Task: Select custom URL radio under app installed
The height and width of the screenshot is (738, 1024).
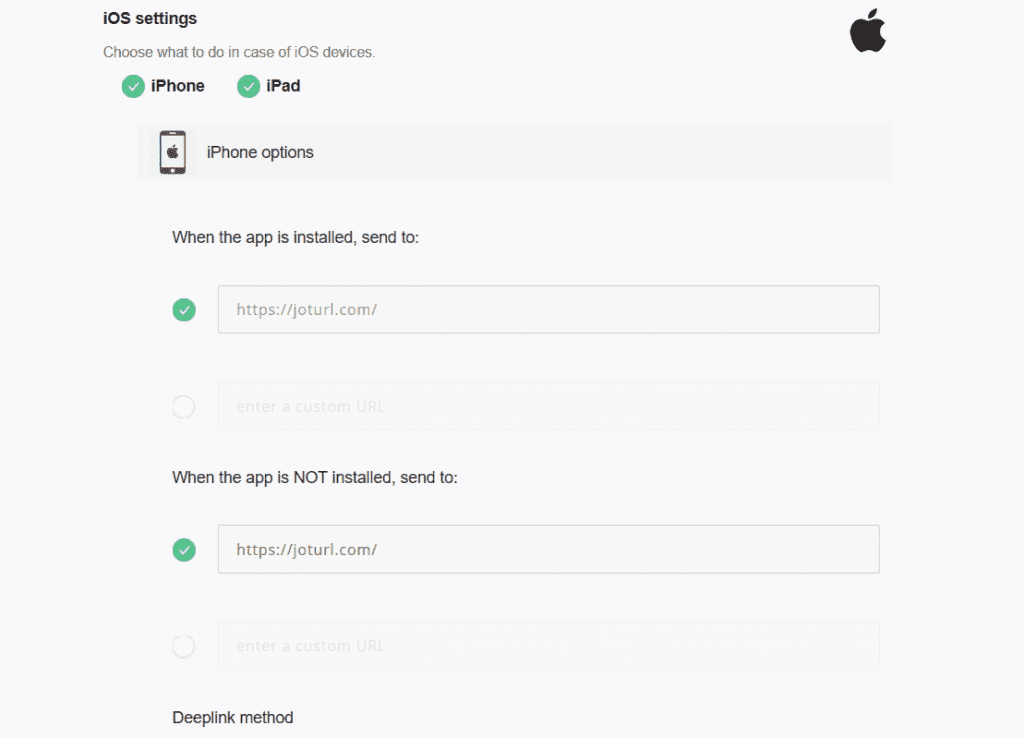Action: [x=184, y=407]
